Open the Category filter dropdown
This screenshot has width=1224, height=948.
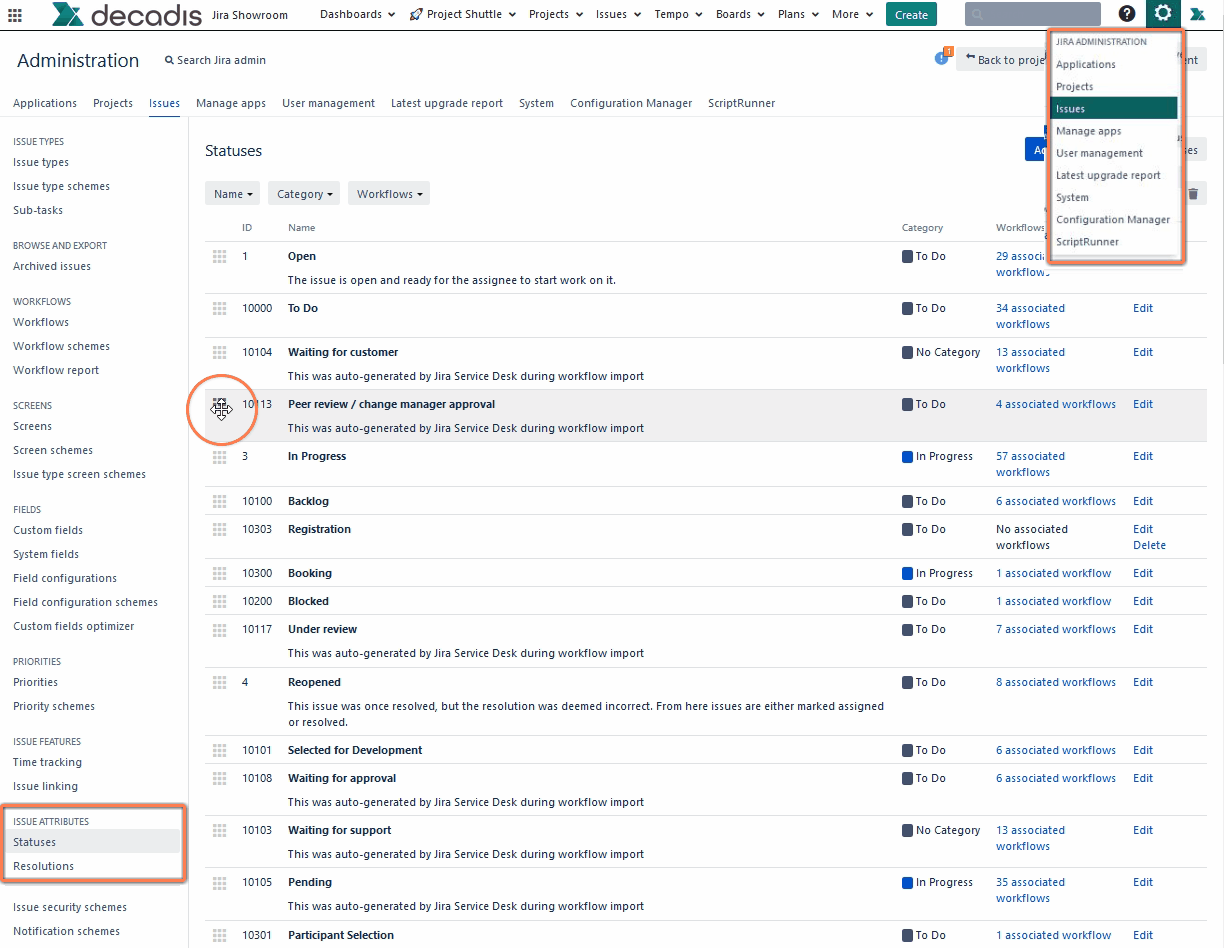pyautogui.click(x=303, y=193)
